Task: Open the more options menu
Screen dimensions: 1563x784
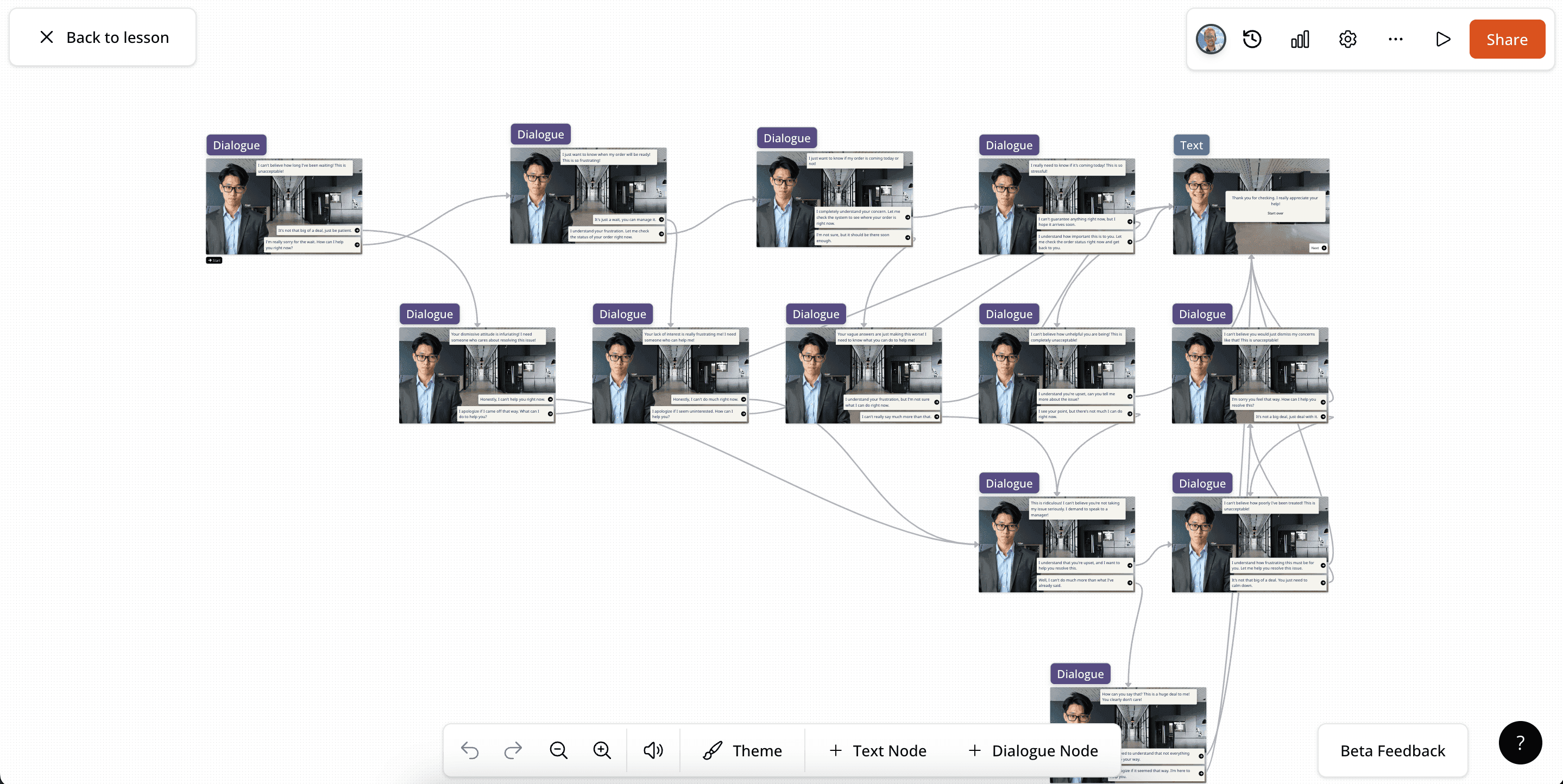Action: click(1395, 39)
